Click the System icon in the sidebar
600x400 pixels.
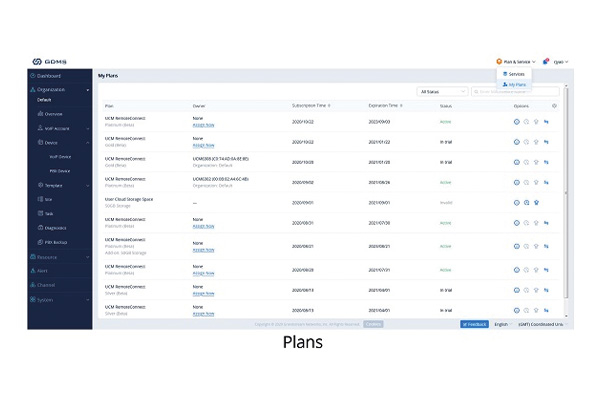(x=33, y=299)
